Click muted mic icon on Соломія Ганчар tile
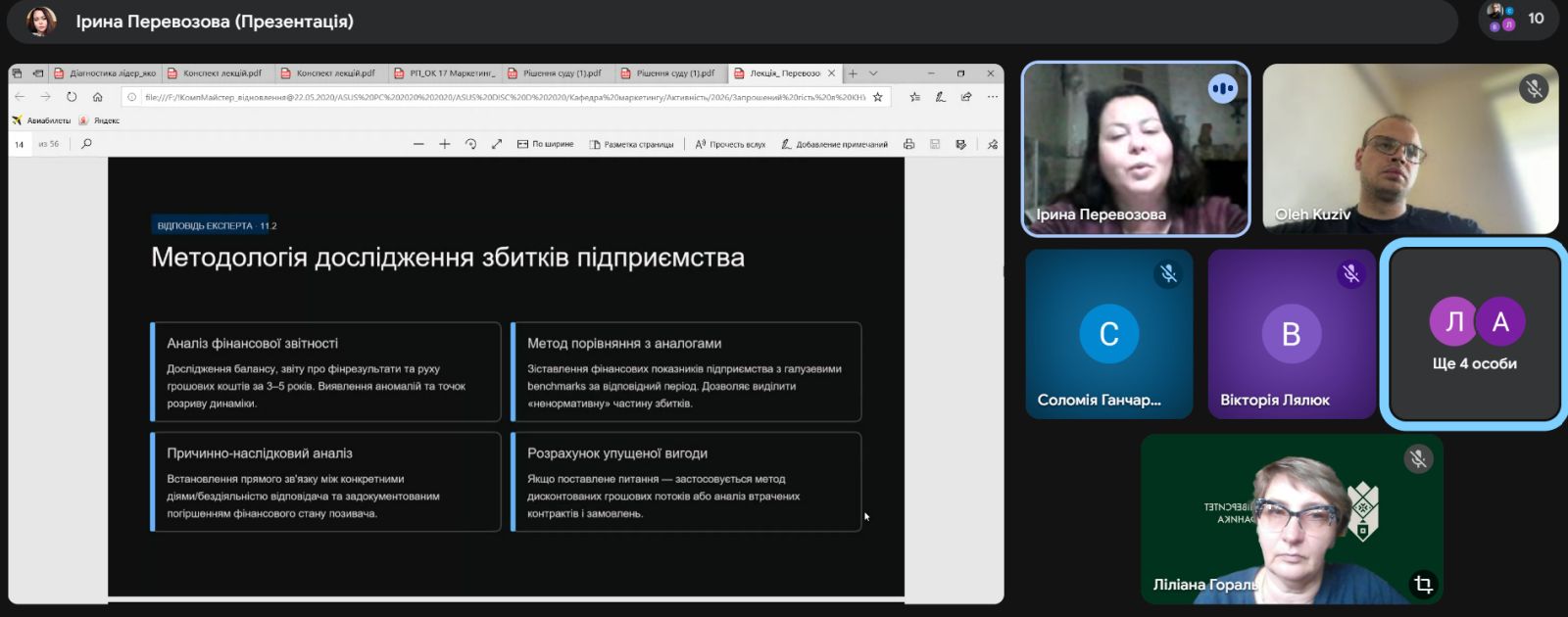Image resolution: width=1568 pixels, height=617 pixels. coord(1168,274)
